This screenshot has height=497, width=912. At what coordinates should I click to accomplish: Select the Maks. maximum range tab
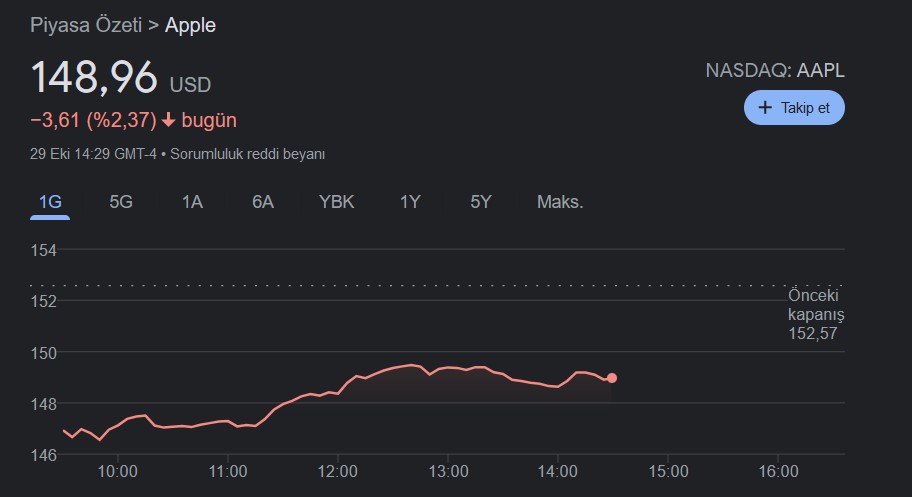pos(560,202)
